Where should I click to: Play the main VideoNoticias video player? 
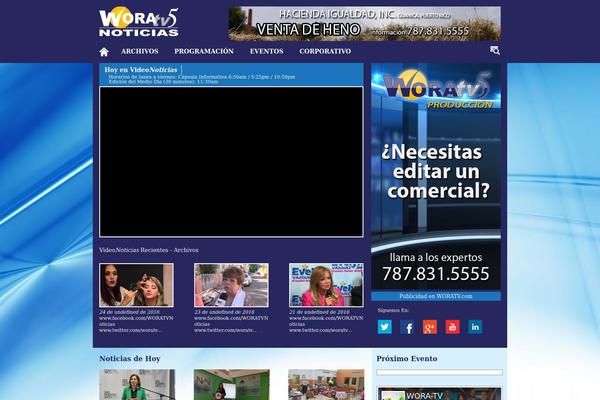point(231,162)
